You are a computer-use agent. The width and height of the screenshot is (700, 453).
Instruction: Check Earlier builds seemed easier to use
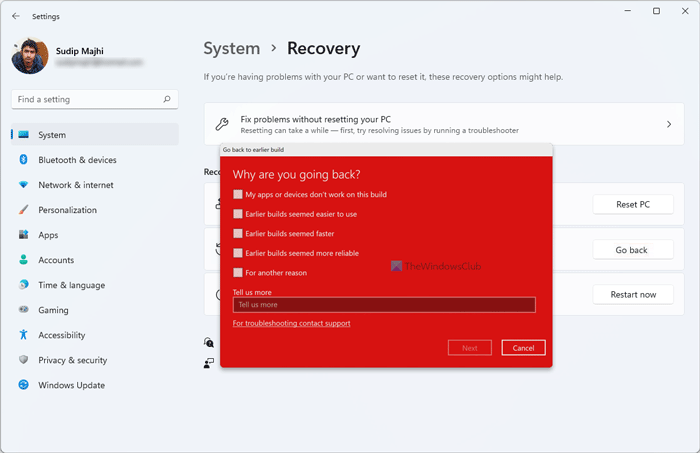pyautogui.click(x=238, y=214)
